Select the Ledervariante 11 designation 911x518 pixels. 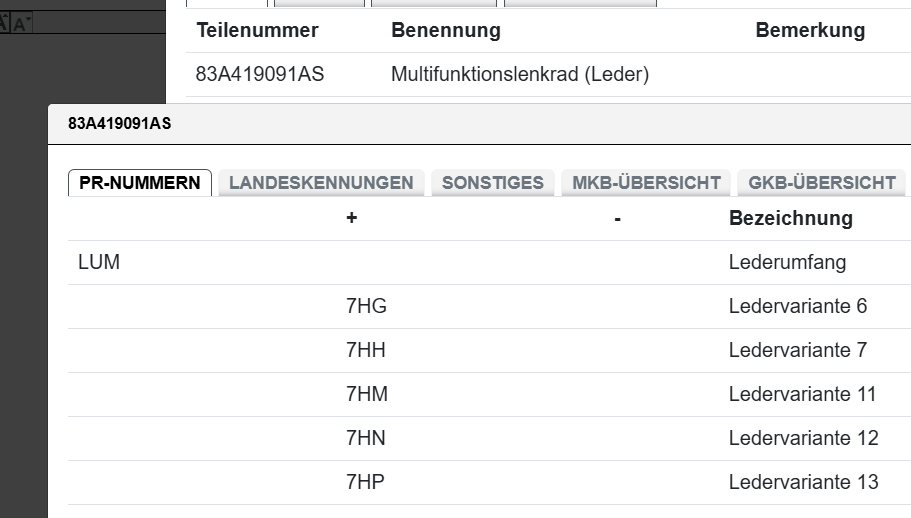tap(802, 395)
